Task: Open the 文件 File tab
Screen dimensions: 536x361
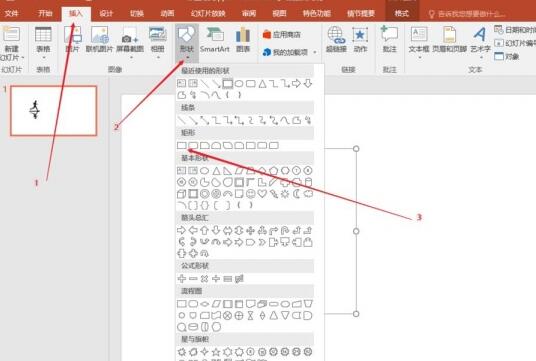Action: click(x=12, y=14)
